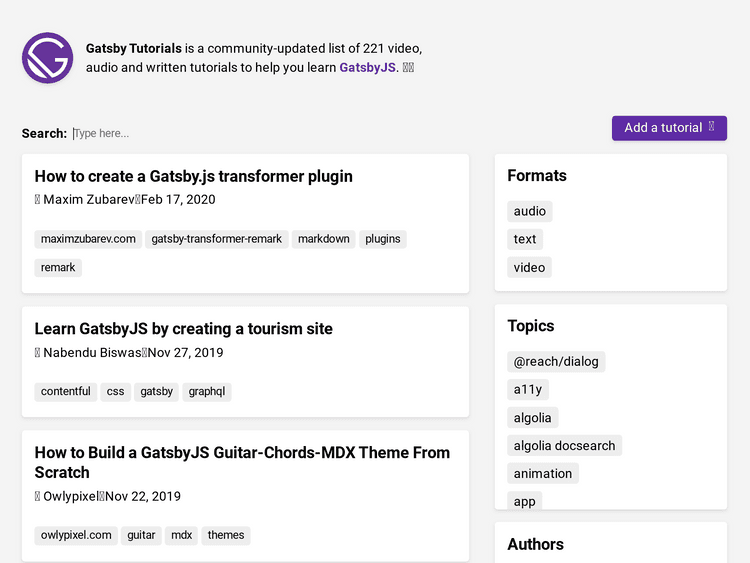Filter by @reach/dialog topic
This screenshot has width=750, height=563.
556,362
